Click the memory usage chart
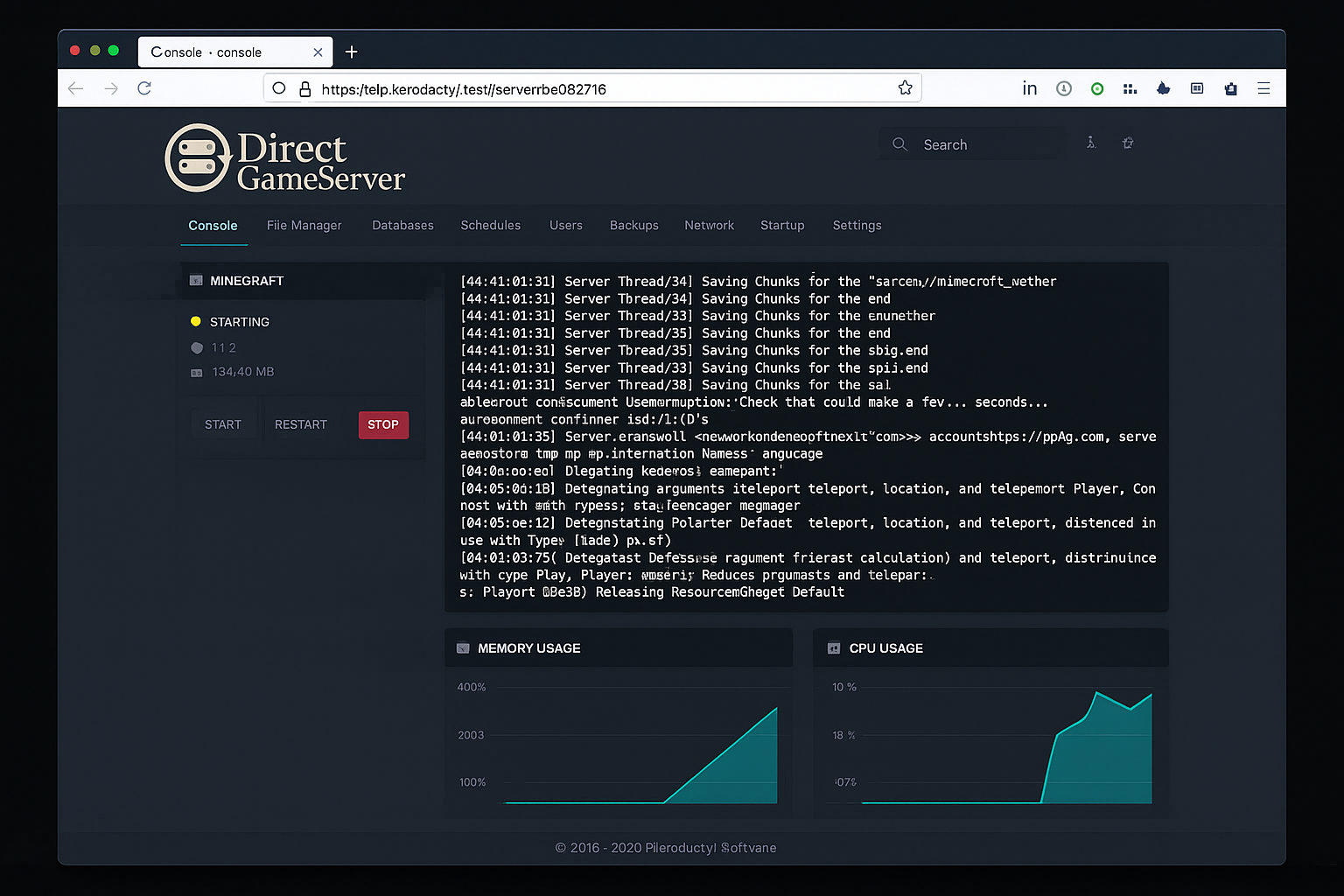 [x=619, y=744]
